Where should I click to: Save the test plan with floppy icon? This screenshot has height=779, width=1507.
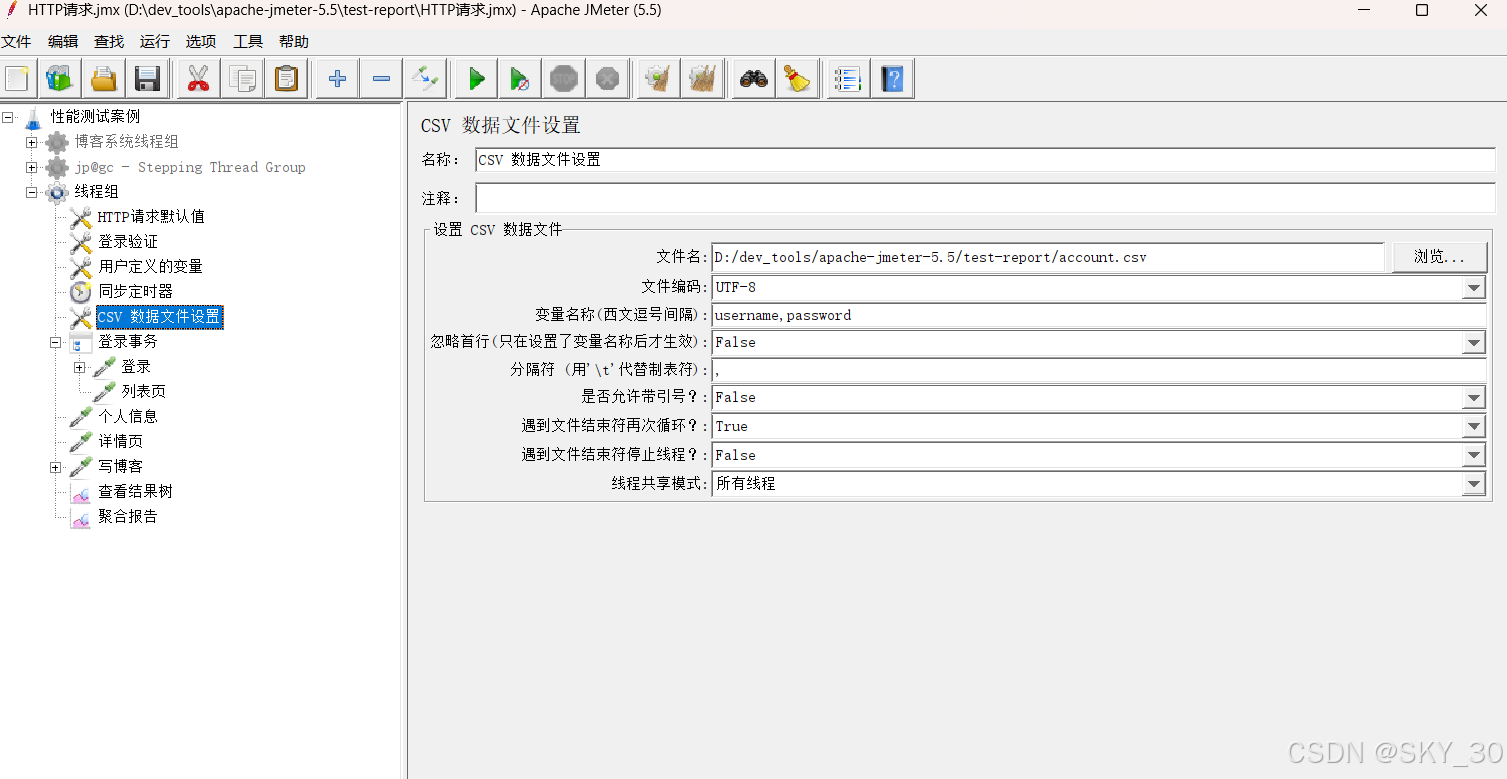click(x=148, y=78)
